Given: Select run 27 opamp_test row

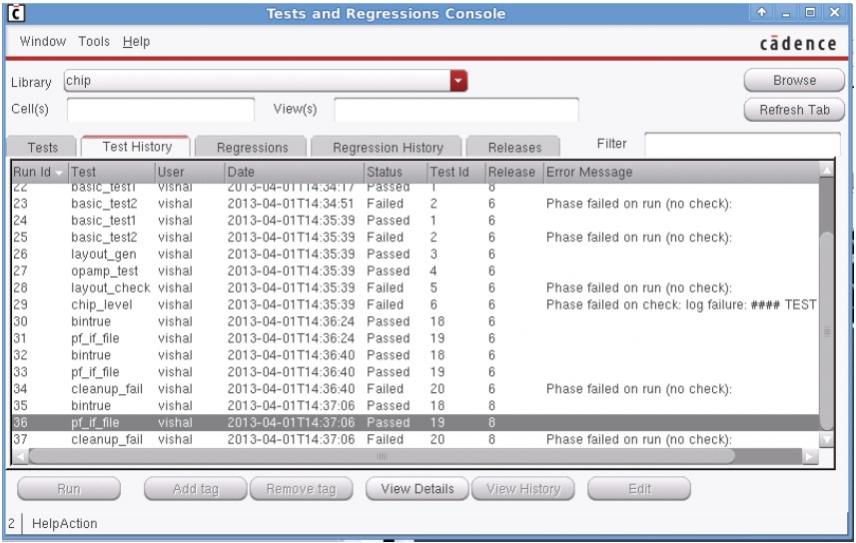Looking at the screenshot, I should [x=415, y=271].
